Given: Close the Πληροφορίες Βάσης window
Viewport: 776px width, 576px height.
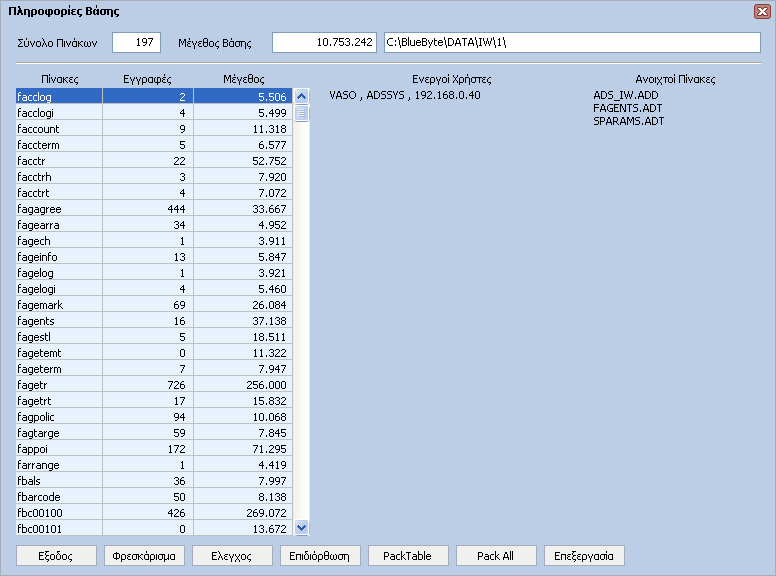Looking at the screenshot, I should [x=762, y=11].
